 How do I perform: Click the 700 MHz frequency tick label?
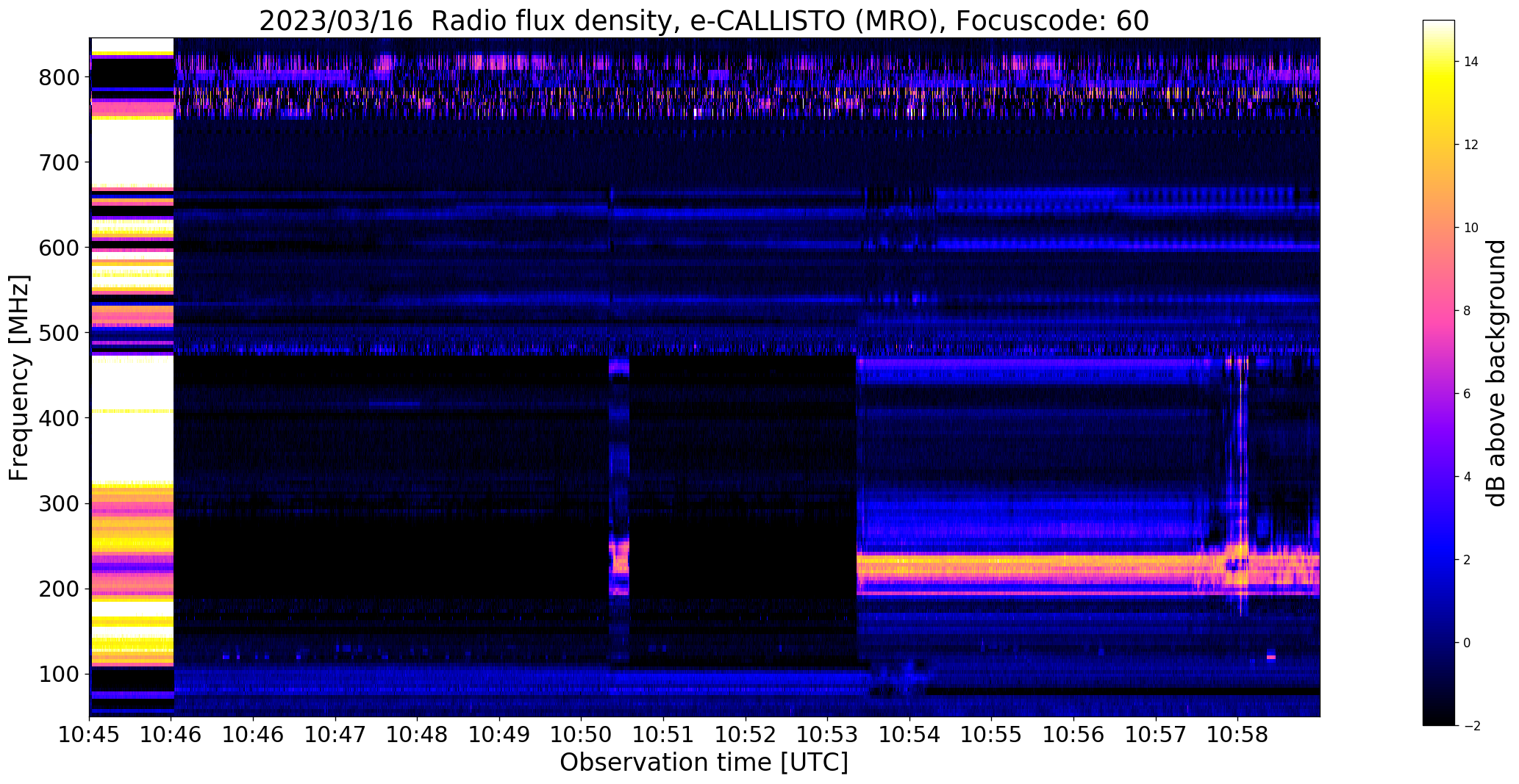click(x=60, y=162)
